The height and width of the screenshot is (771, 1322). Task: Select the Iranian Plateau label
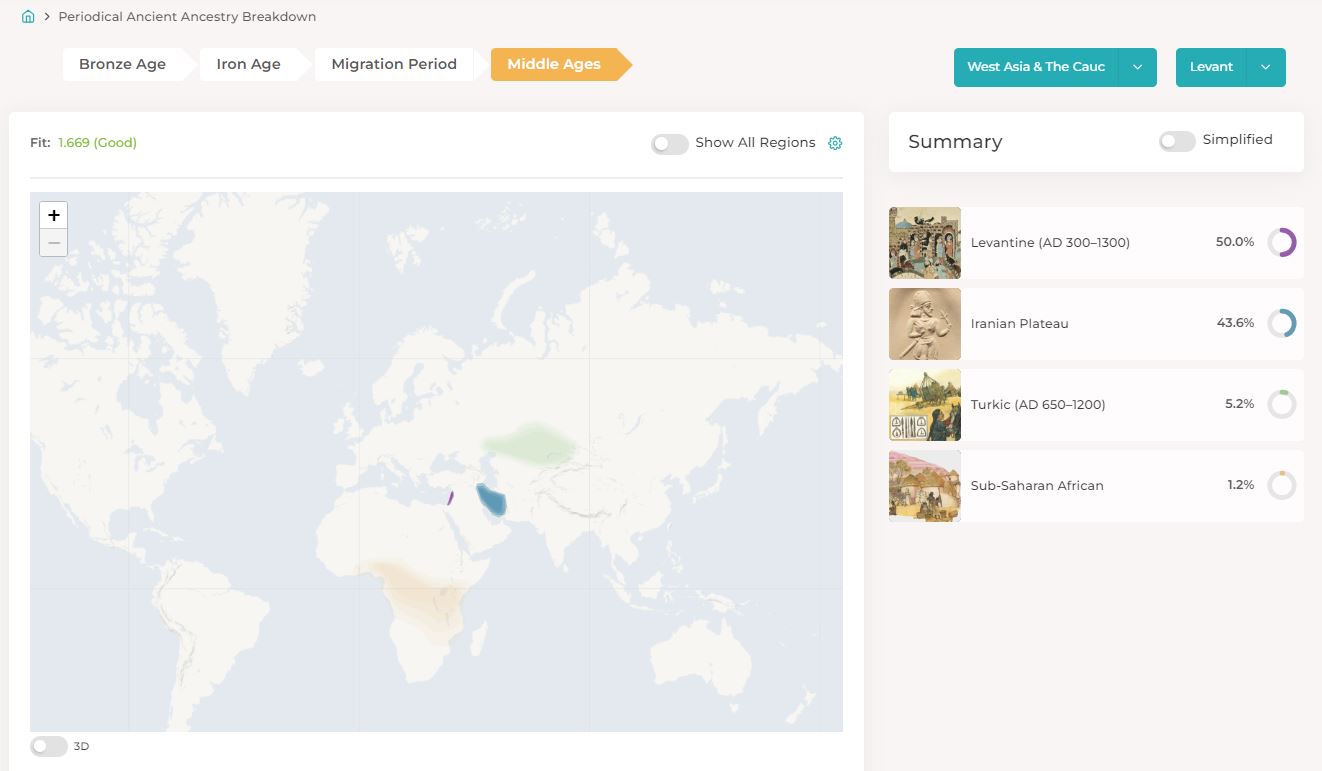tap(1020, 324)
